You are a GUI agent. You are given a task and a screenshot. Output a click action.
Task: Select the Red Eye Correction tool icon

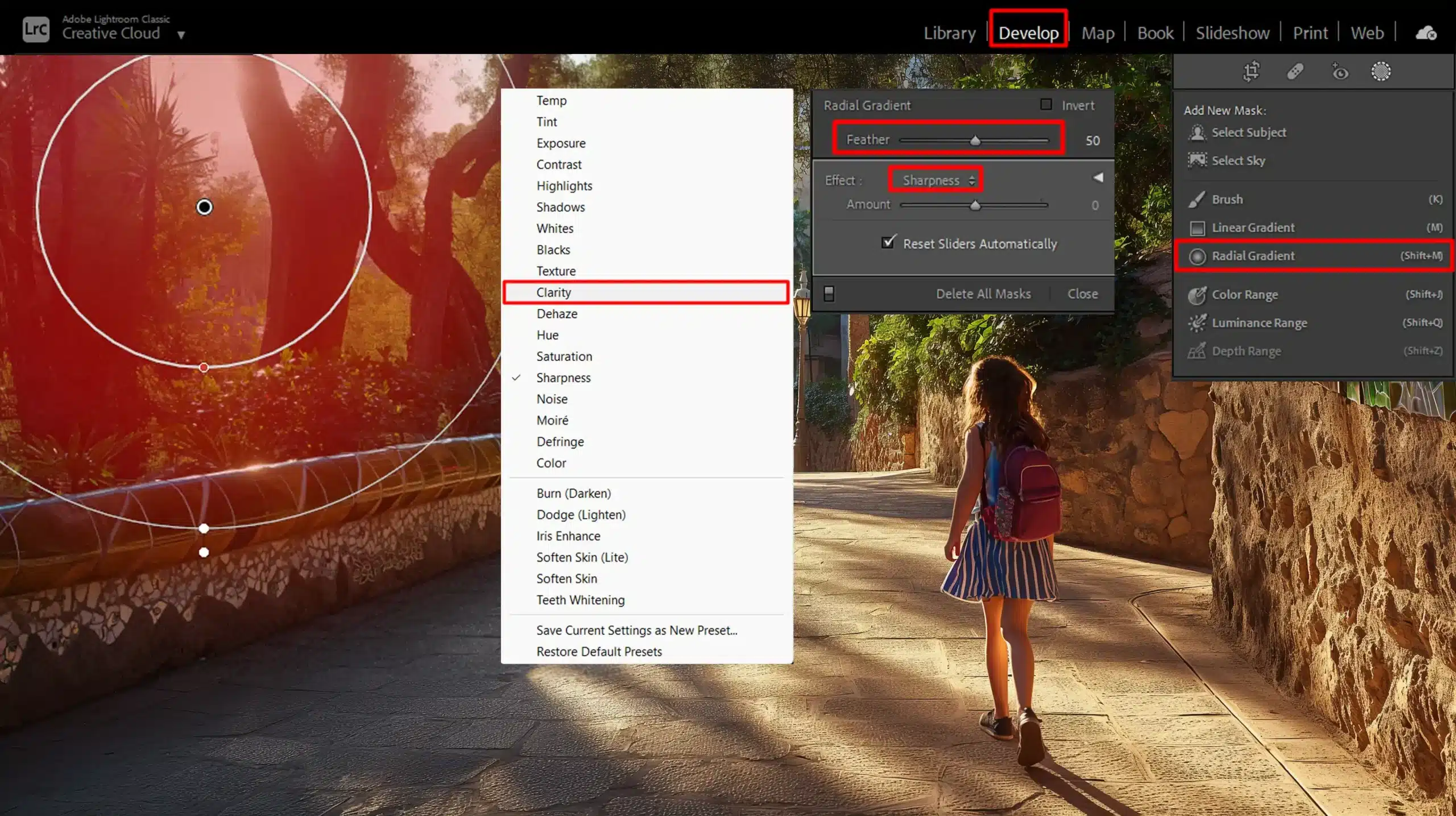pyautogui.click(x=1339, y=72)
